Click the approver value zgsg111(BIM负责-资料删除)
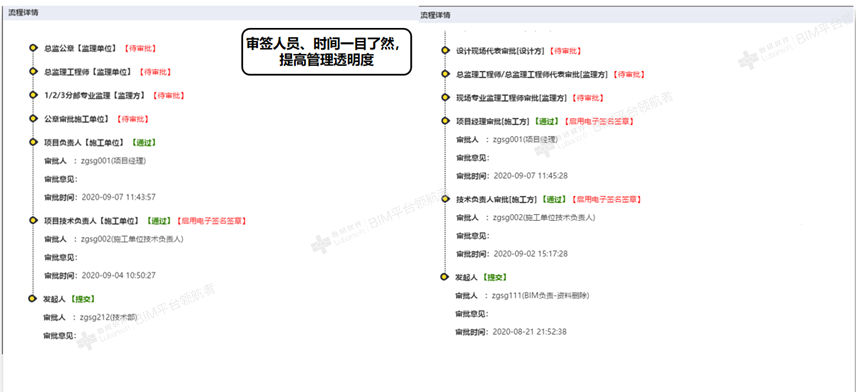The height and width of the screenshot is (392, 856). coord(541,295)
